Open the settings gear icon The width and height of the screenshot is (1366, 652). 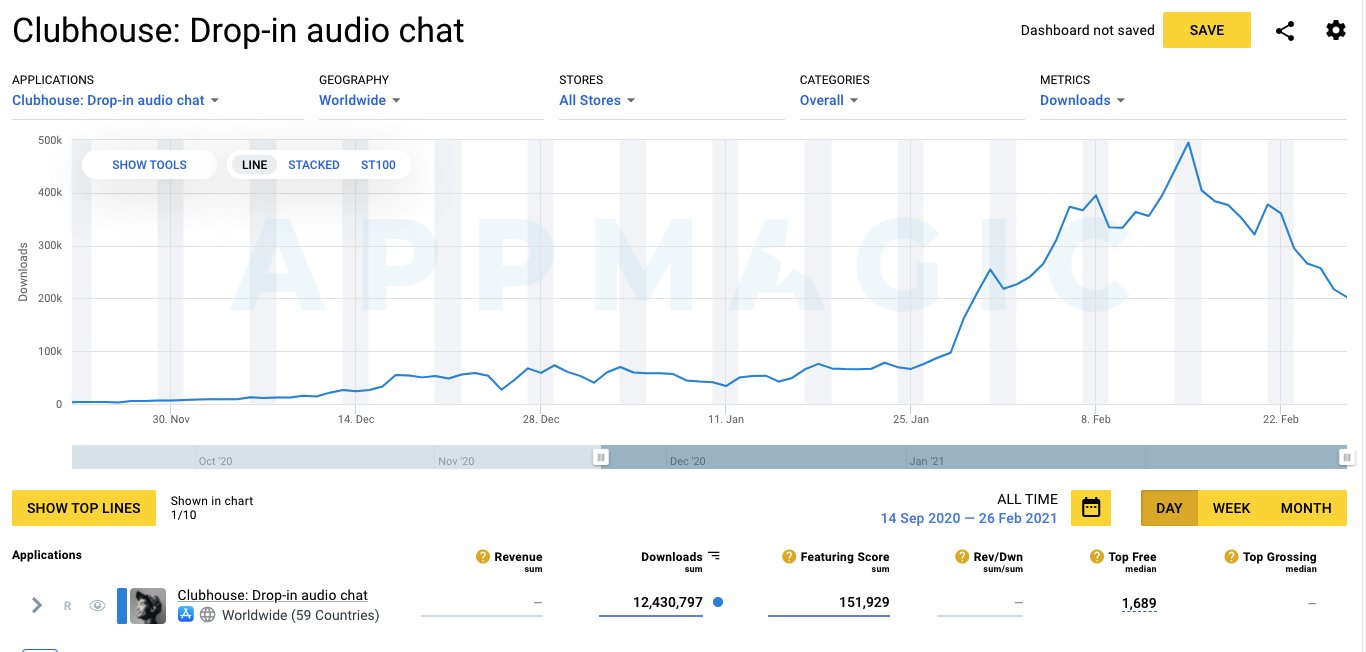point(1336,30)
